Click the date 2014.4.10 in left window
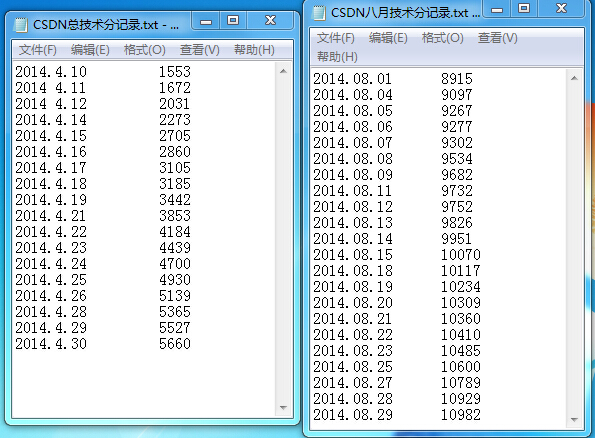The image size is (595, 438). coord(51,72)
